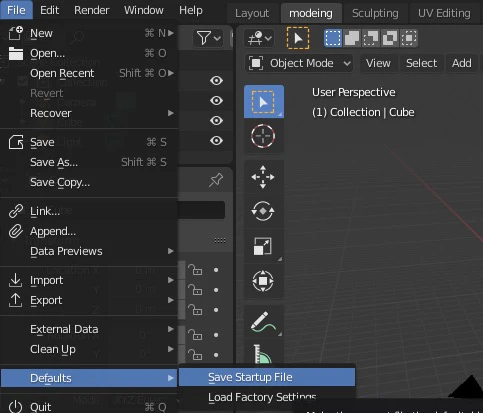Screen dimensions: 483x413
Task: Open the Object Mode dropdown
Action: (x=299, y=63)
